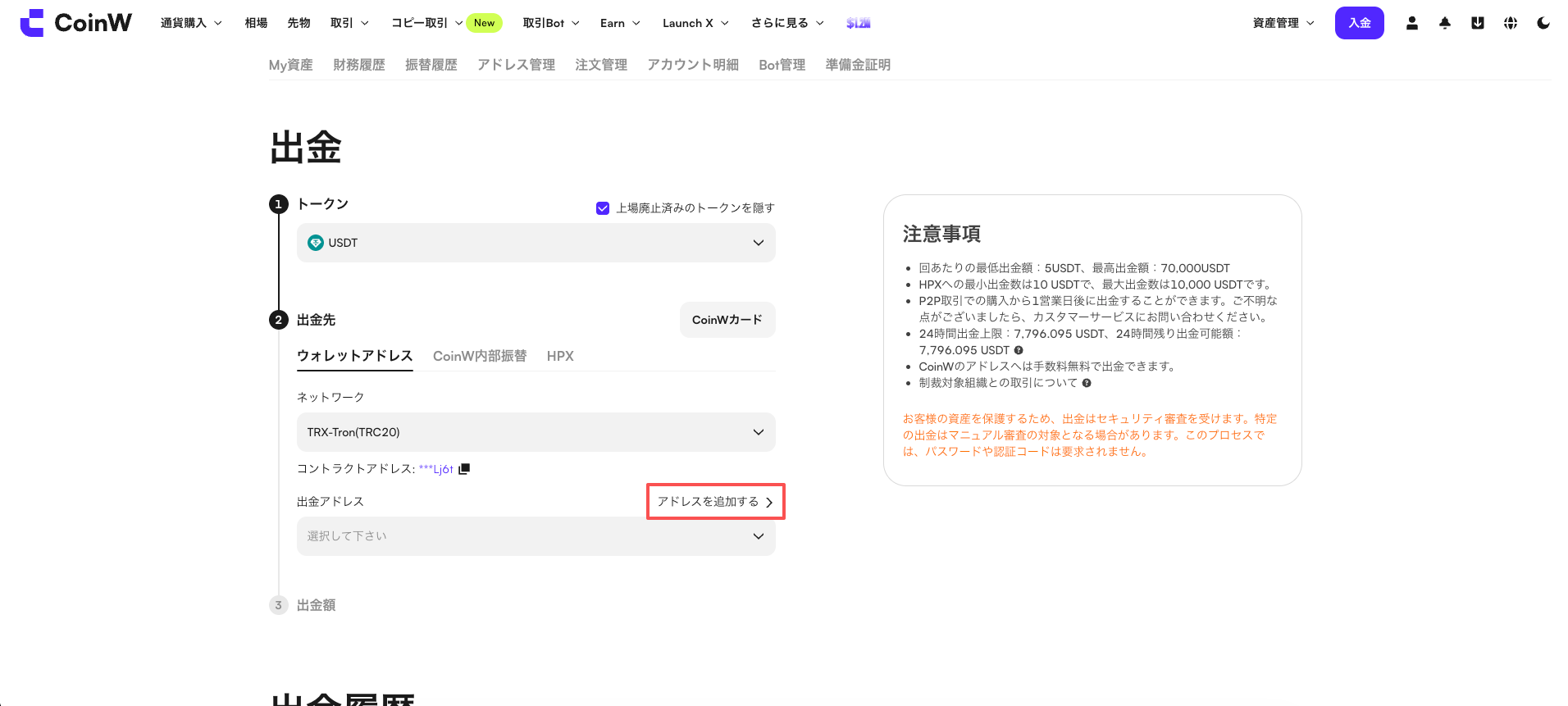Click the promotional $1M banner icon
The width and height of the screenshot is (1568, 706).
pos(859,23)
